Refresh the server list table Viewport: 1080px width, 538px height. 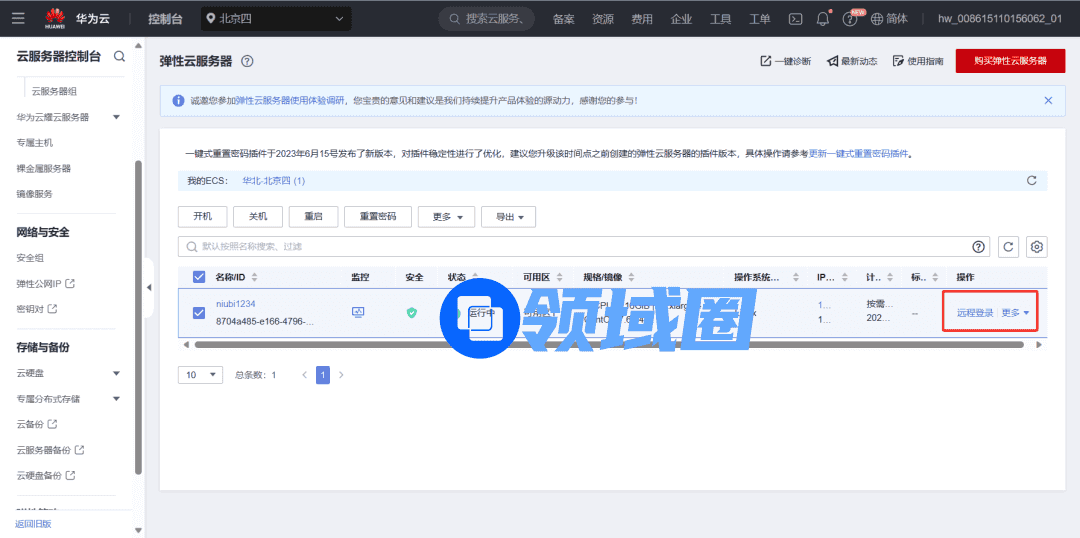click(x=1009, y=246)
